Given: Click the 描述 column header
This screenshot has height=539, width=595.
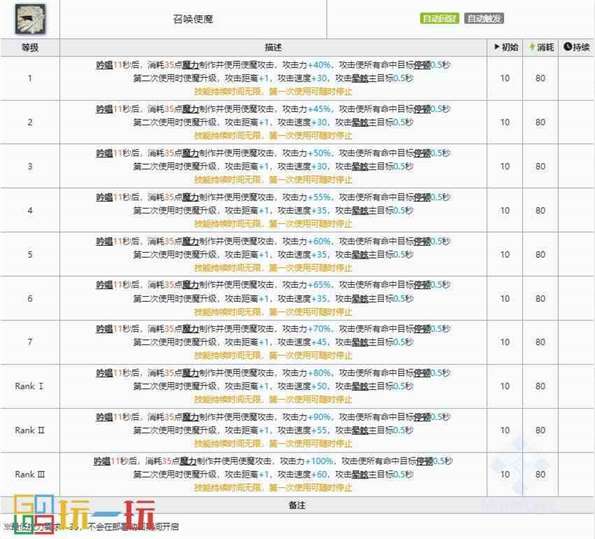Looking at the screenshot, I should coord(273,47).
